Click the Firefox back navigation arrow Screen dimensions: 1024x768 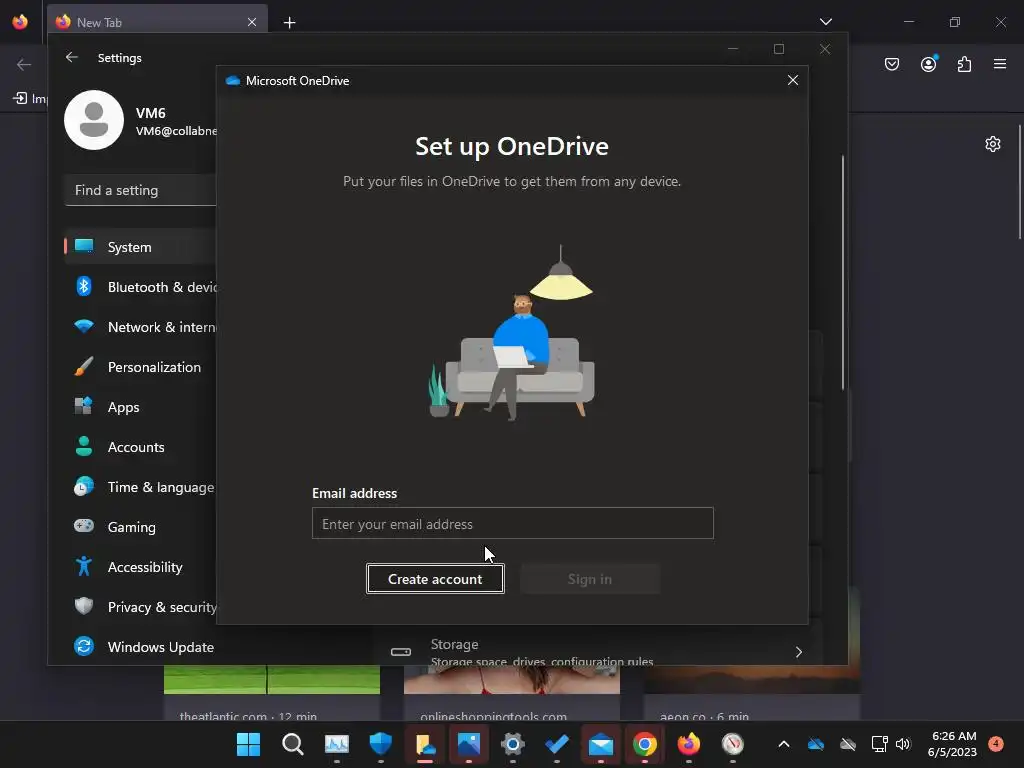click(24, 64)
